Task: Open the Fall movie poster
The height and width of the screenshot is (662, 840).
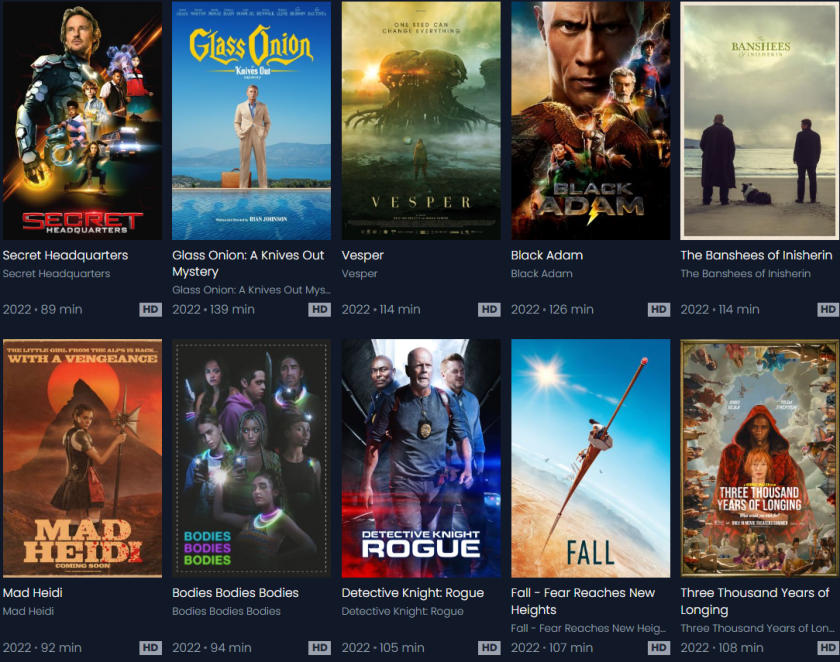Action: click(x=590, y=458)
